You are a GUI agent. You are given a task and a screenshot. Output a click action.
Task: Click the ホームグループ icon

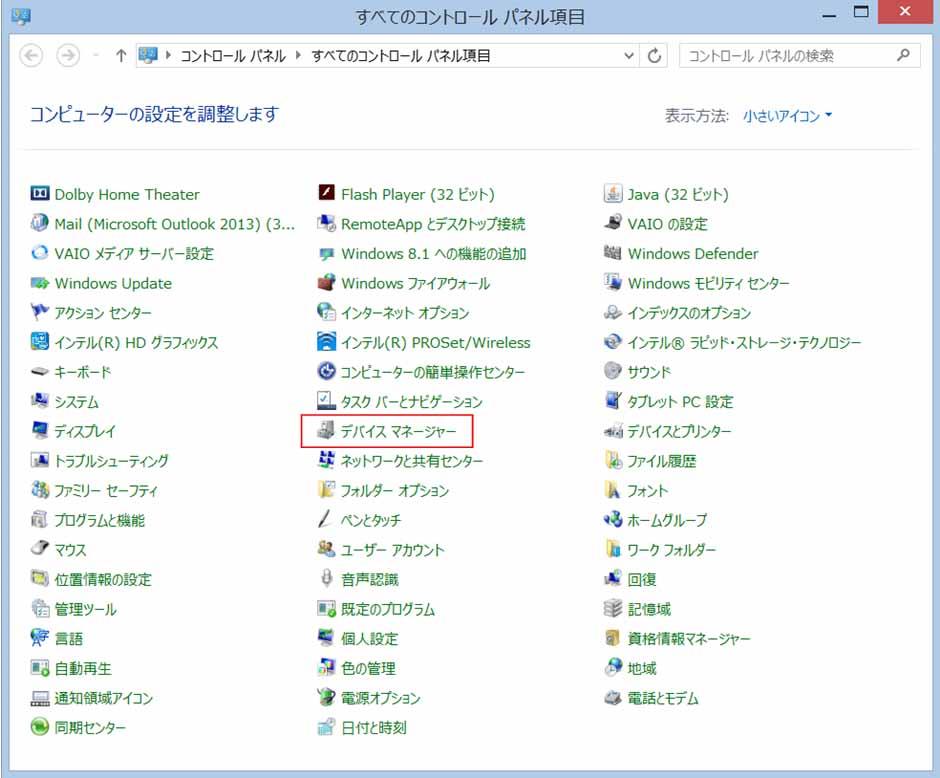[613, 519]
